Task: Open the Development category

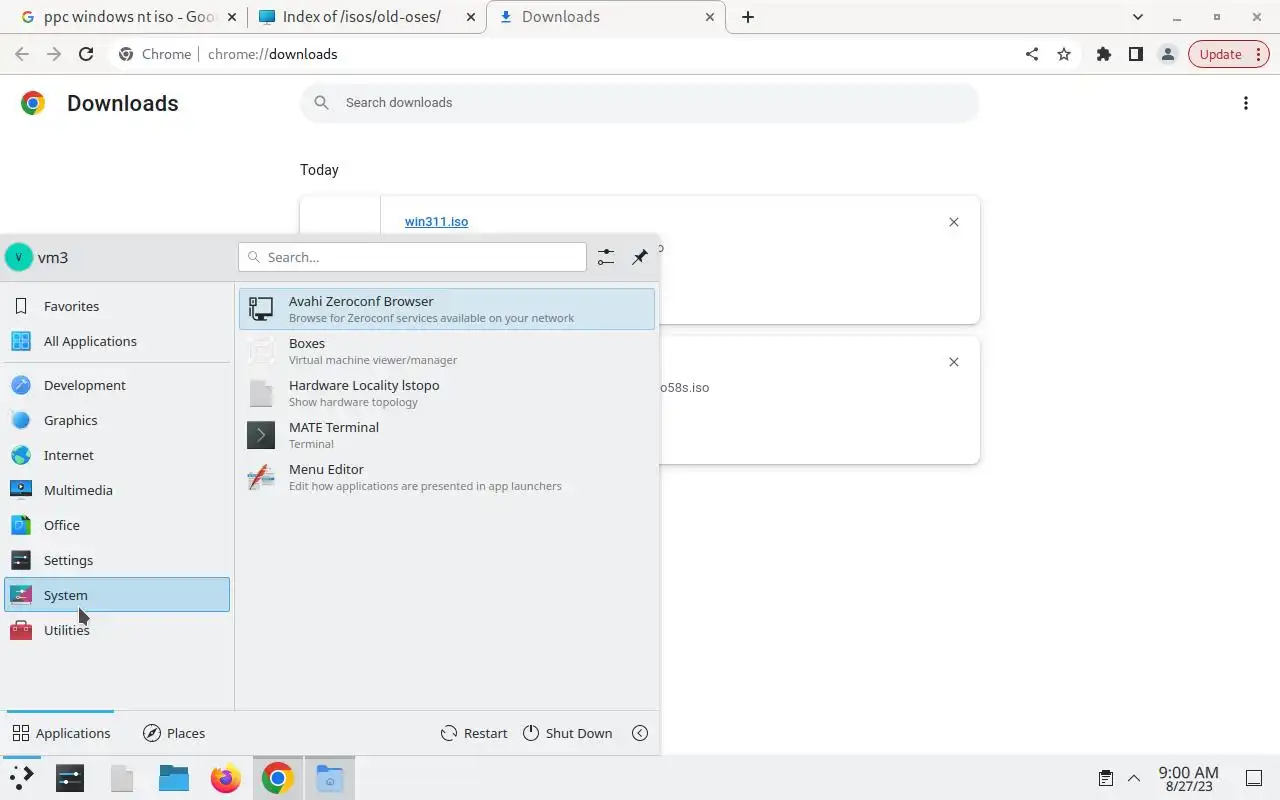Action: 117,385
